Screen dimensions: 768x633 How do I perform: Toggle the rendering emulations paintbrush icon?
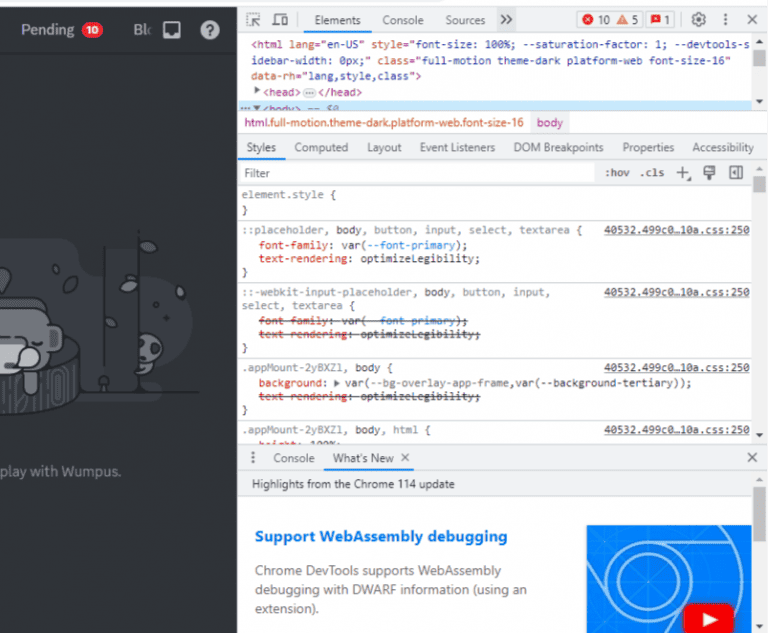709,172
